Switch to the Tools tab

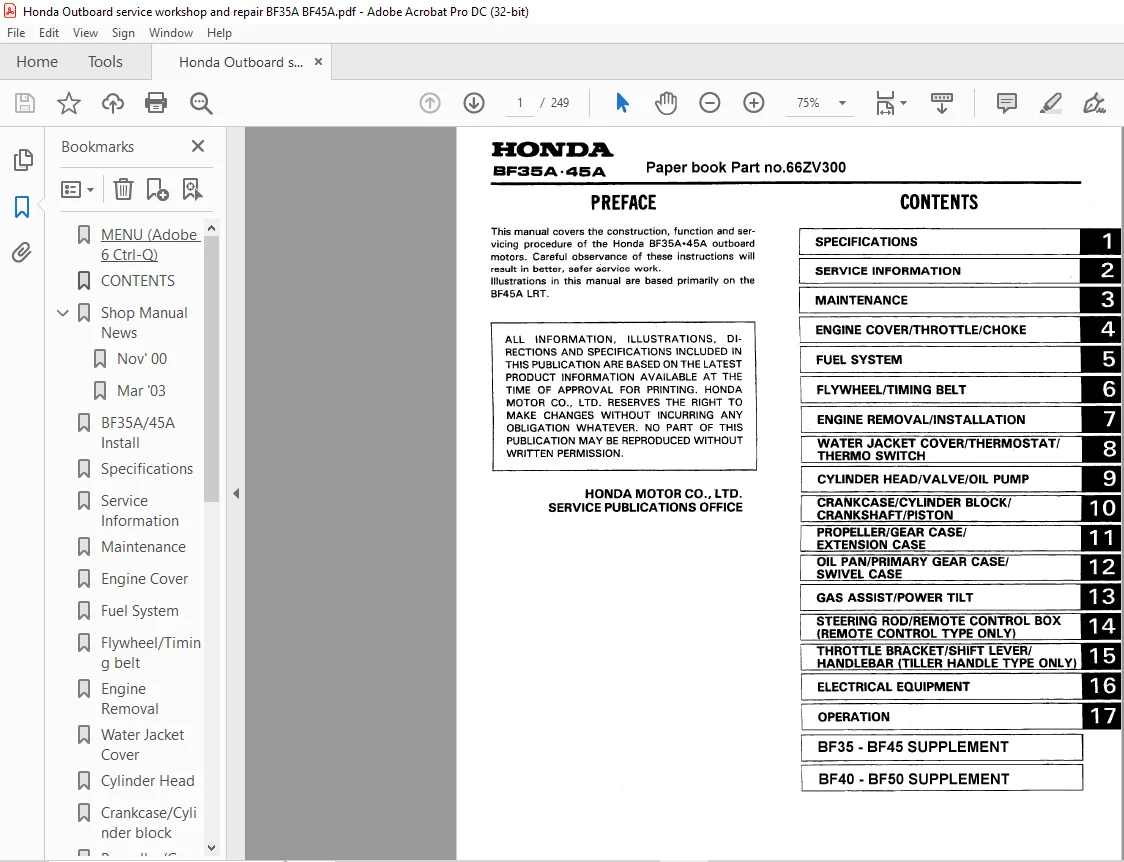pyautogui.click(x=105, y=62)
